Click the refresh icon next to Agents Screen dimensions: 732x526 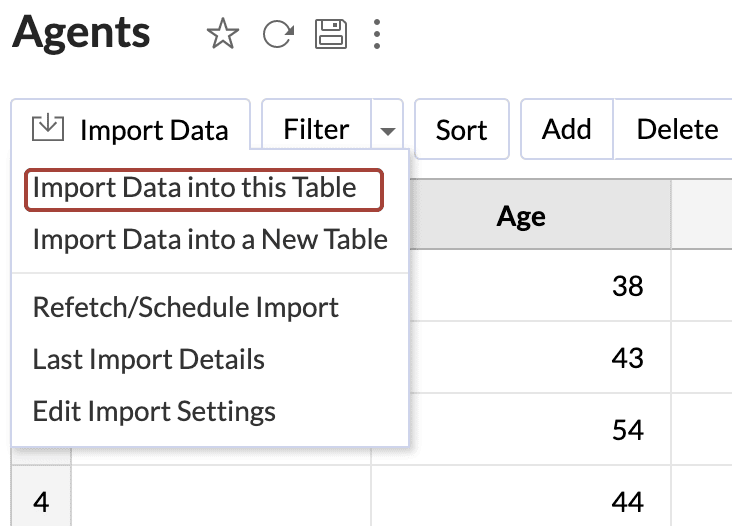click(x=277, y=35)
